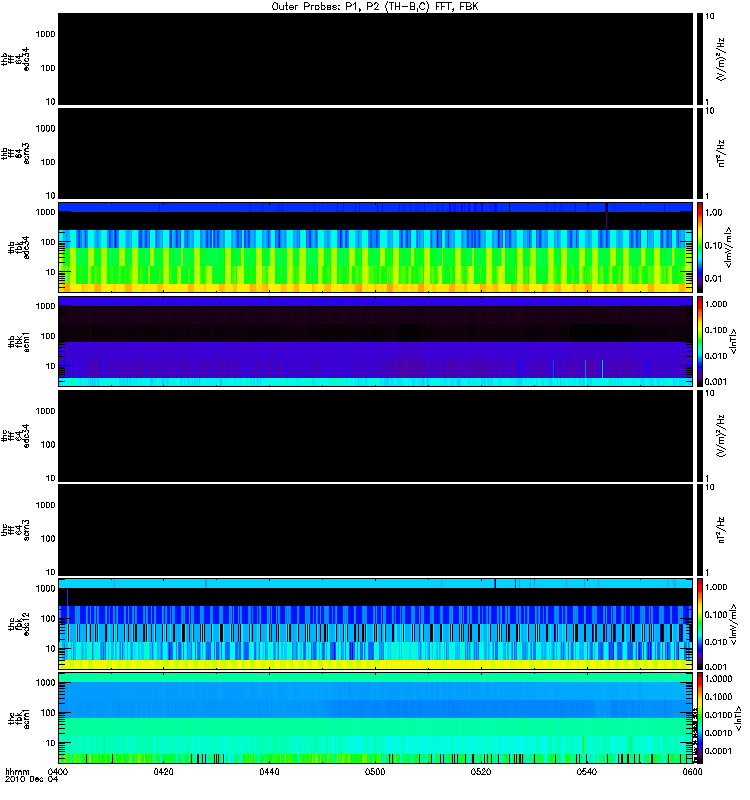
Task: Click the 0540 time axis label
Action: click(x=587, y=771)
